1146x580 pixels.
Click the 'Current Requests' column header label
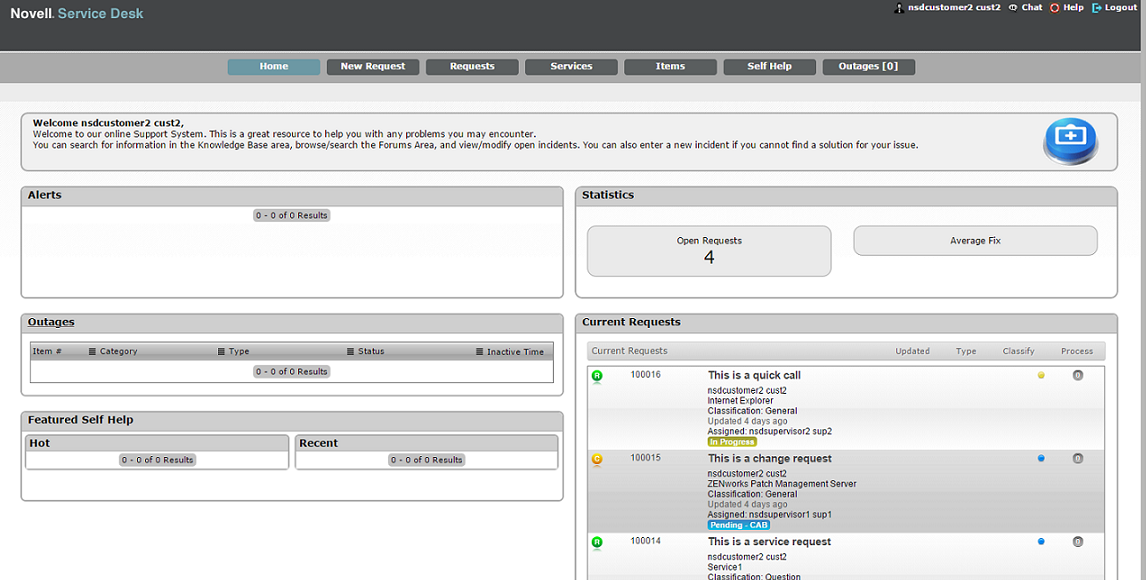(x=629, y=351)
